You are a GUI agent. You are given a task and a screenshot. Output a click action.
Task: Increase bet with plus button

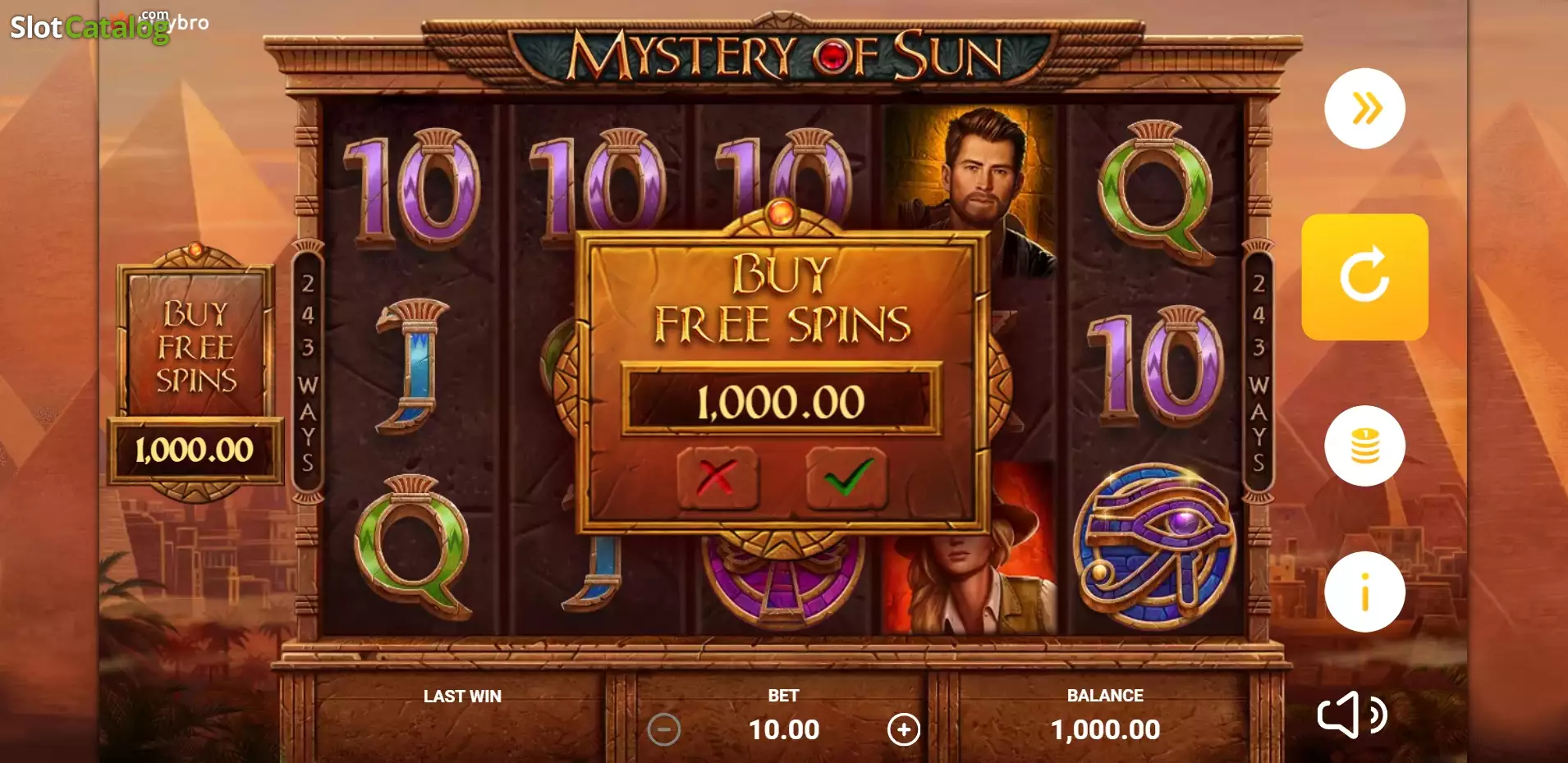pyautogui.click(x=904, y=729)
